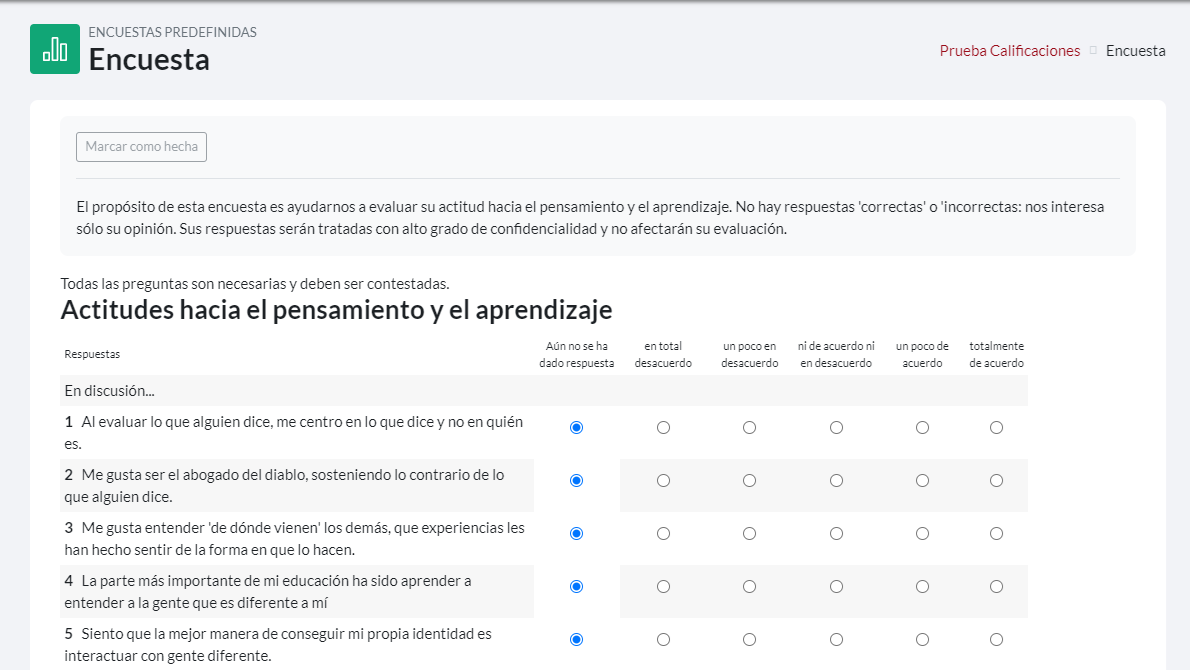Select 'un poco de acuerdo' for question 3
This screenshot has height=670, width=1190.
(x=922, y=534)
